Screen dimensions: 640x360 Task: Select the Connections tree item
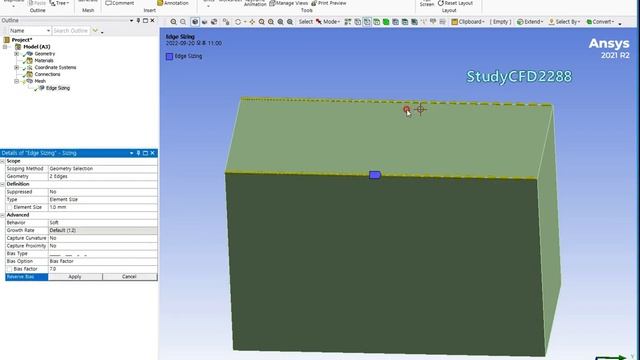point(47,74)
